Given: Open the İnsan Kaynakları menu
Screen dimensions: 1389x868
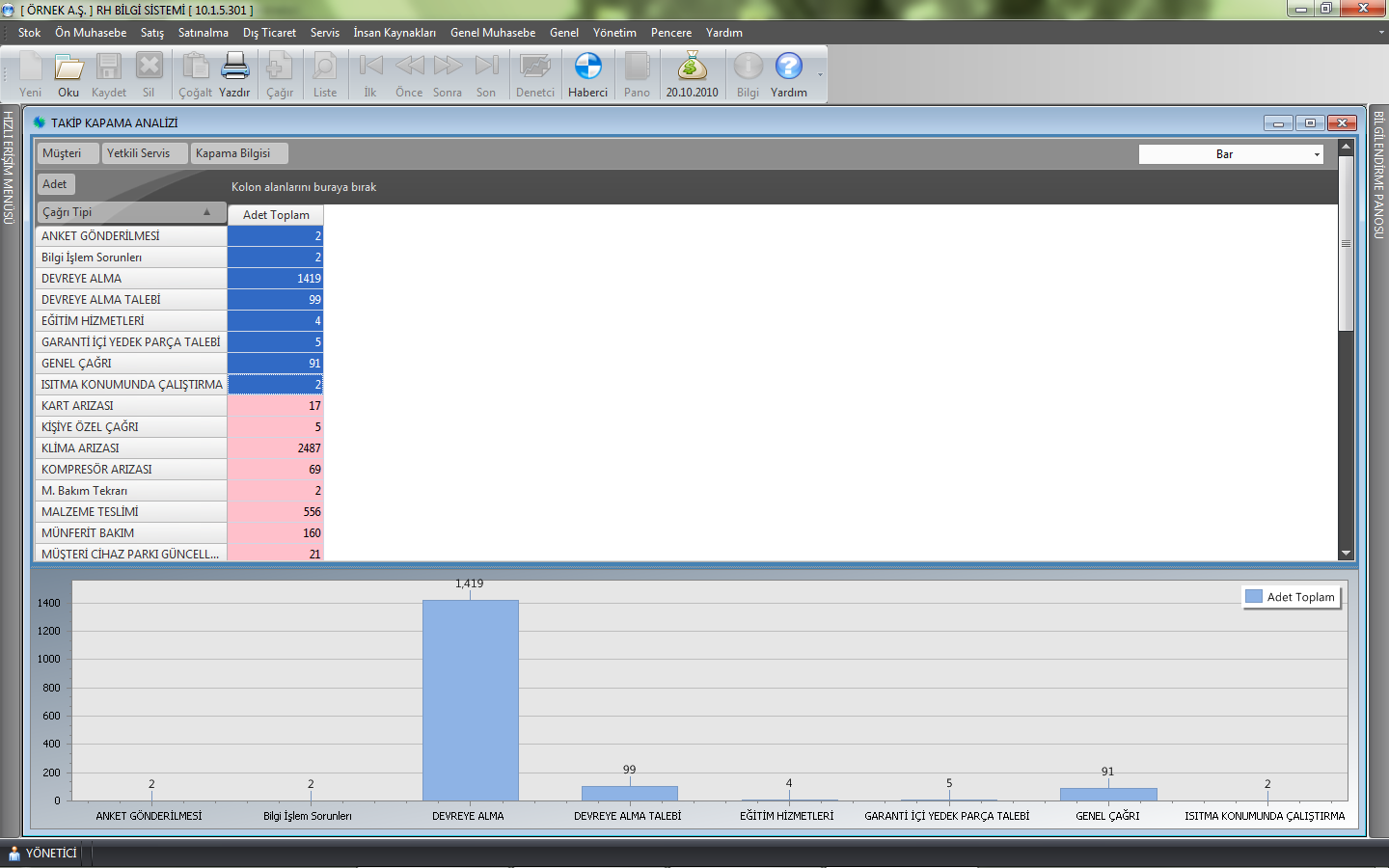Looking at the screenshot, I should pos(394,33).
